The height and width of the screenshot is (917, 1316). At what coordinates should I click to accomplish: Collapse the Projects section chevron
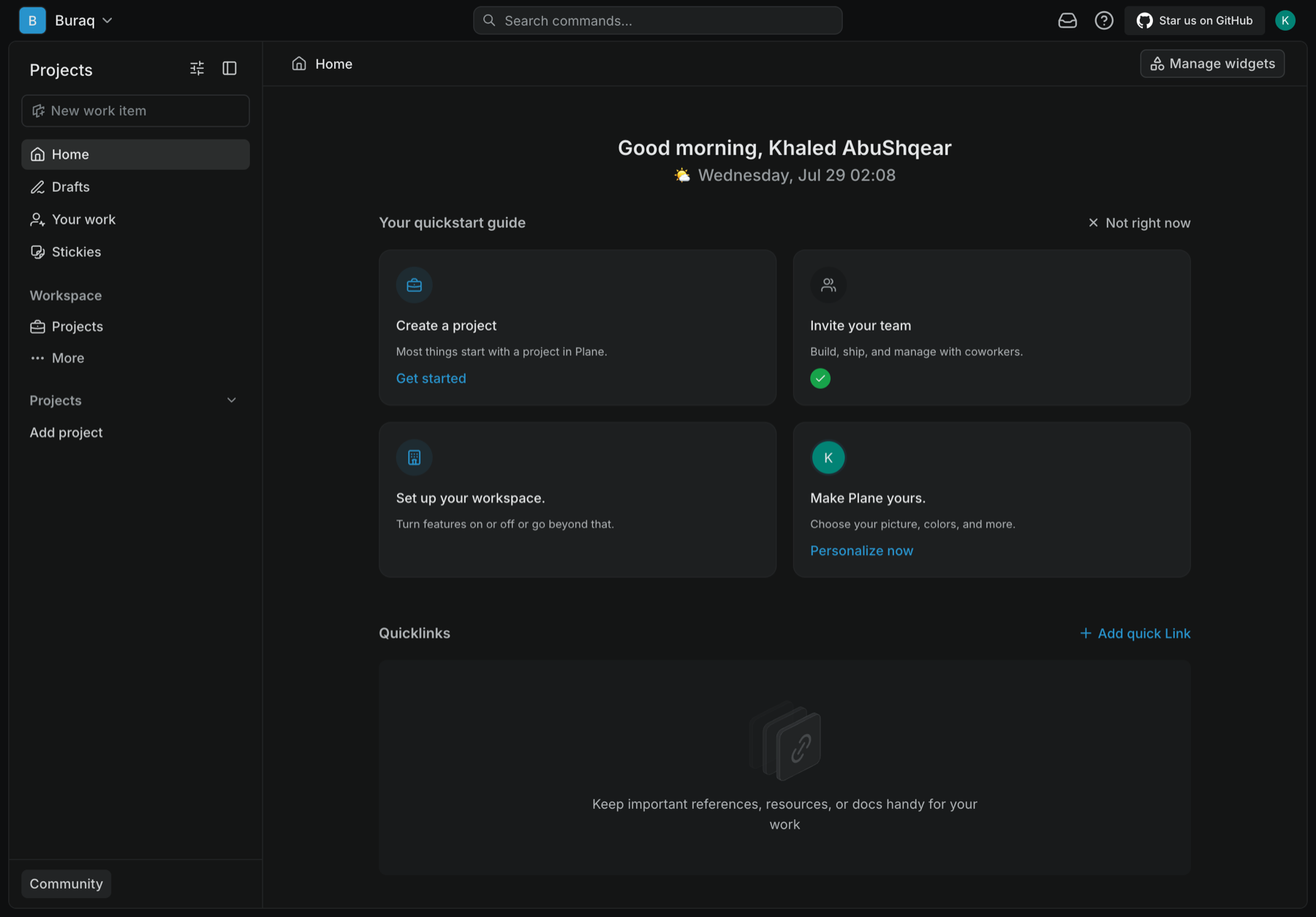[232, 400]
